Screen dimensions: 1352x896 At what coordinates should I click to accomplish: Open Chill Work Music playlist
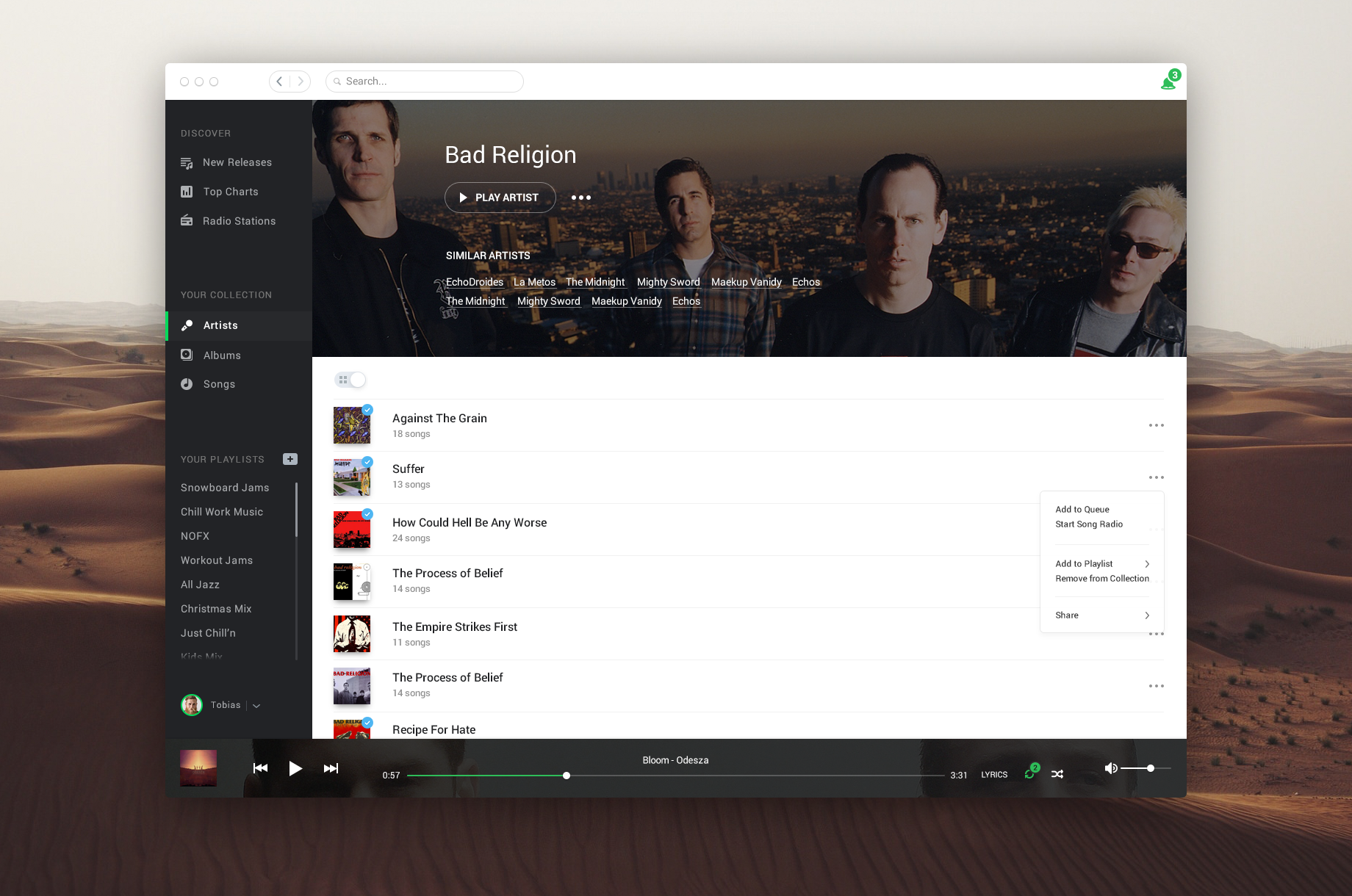coord(222,512)
